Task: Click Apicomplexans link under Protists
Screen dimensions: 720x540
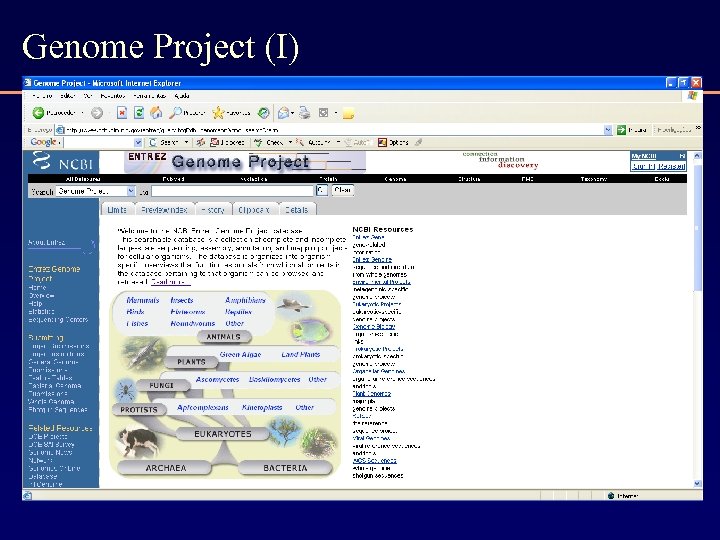Action: (202, 407)
